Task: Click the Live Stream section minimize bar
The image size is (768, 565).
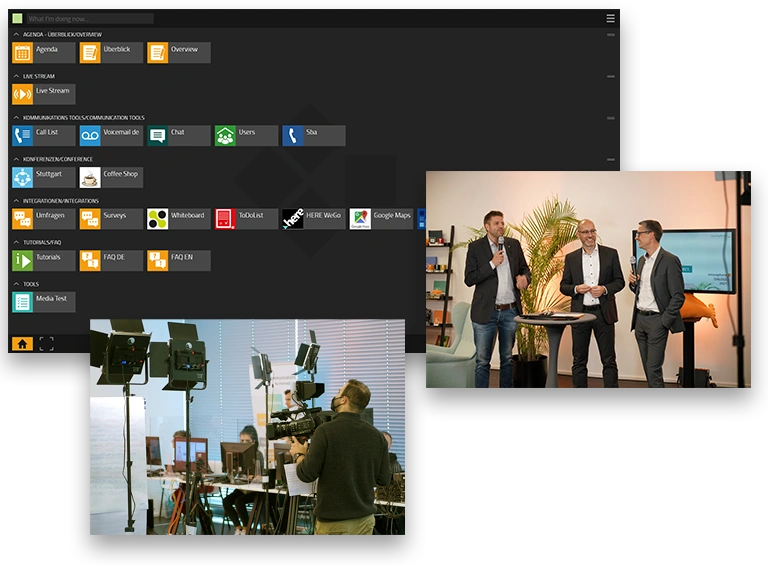Action: coord(611,76)
